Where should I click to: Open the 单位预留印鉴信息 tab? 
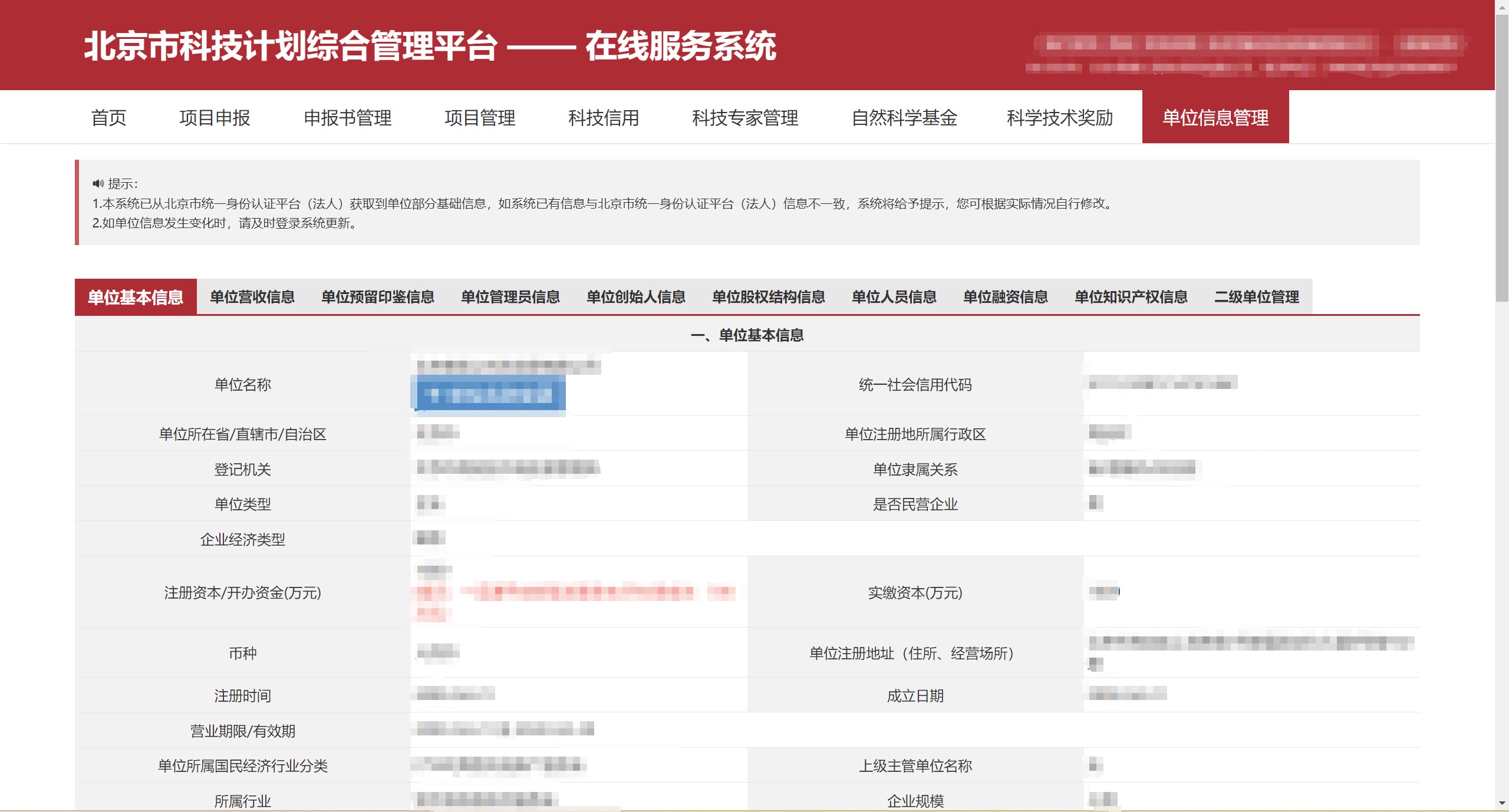pyautogui.click(x=378, y=297)
